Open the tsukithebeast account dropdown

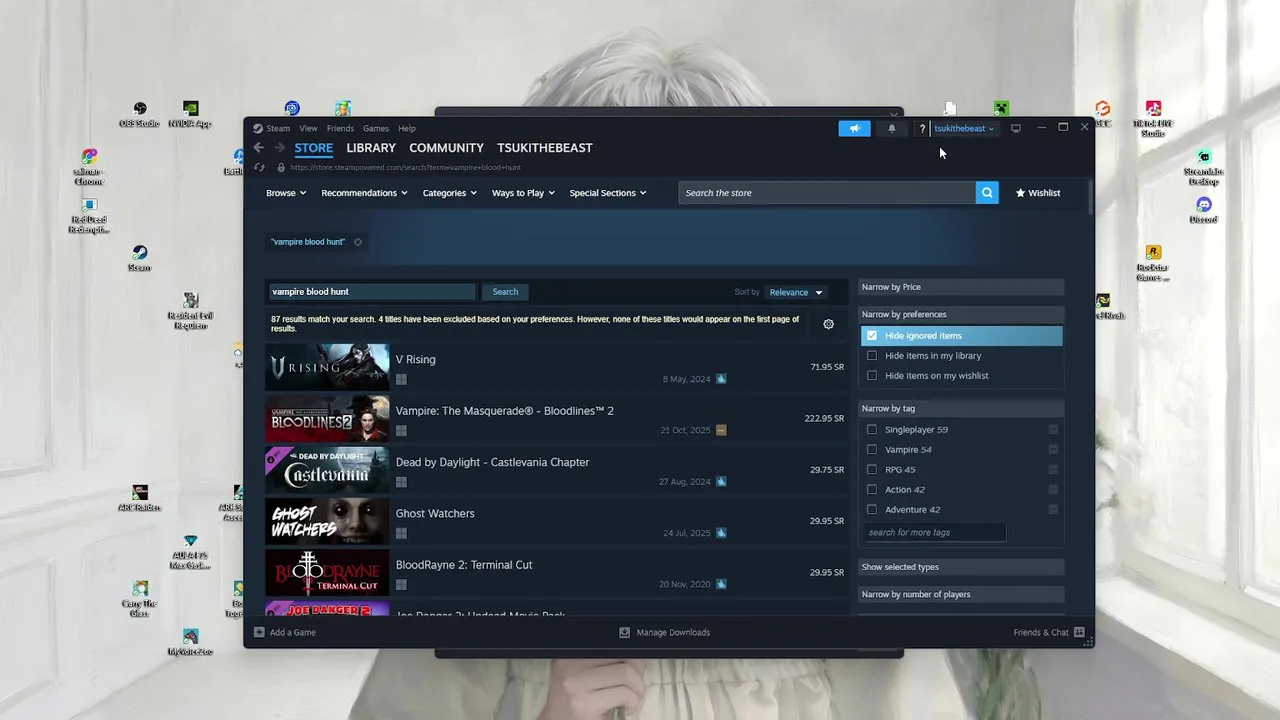[x=964, y=128]
